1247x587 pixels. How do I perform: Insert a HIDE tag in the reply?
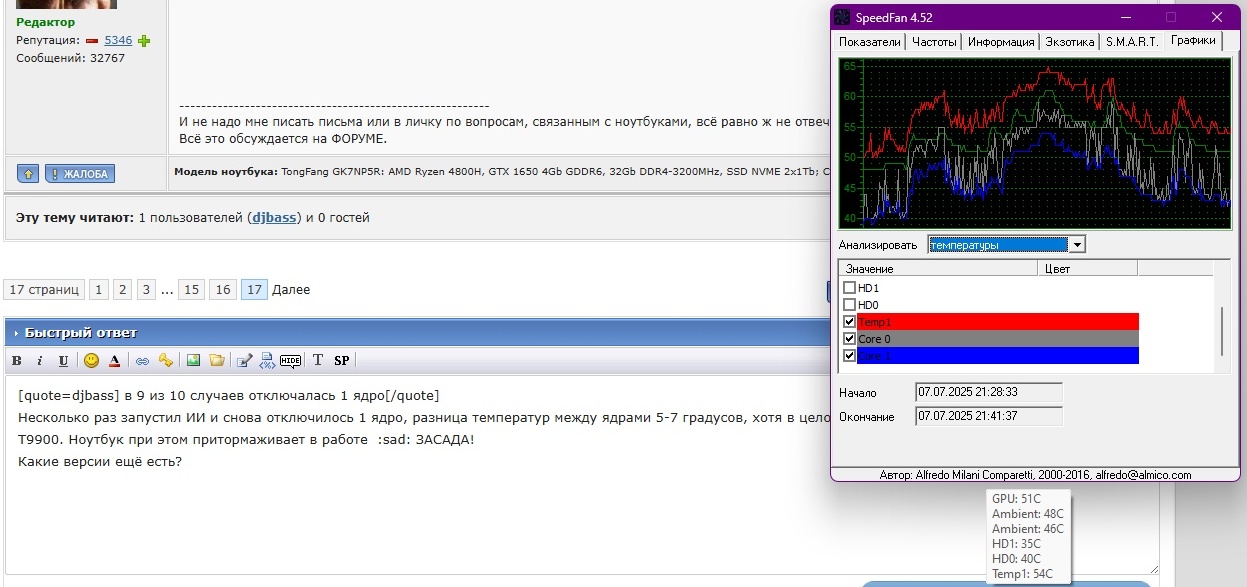(291, 360)
